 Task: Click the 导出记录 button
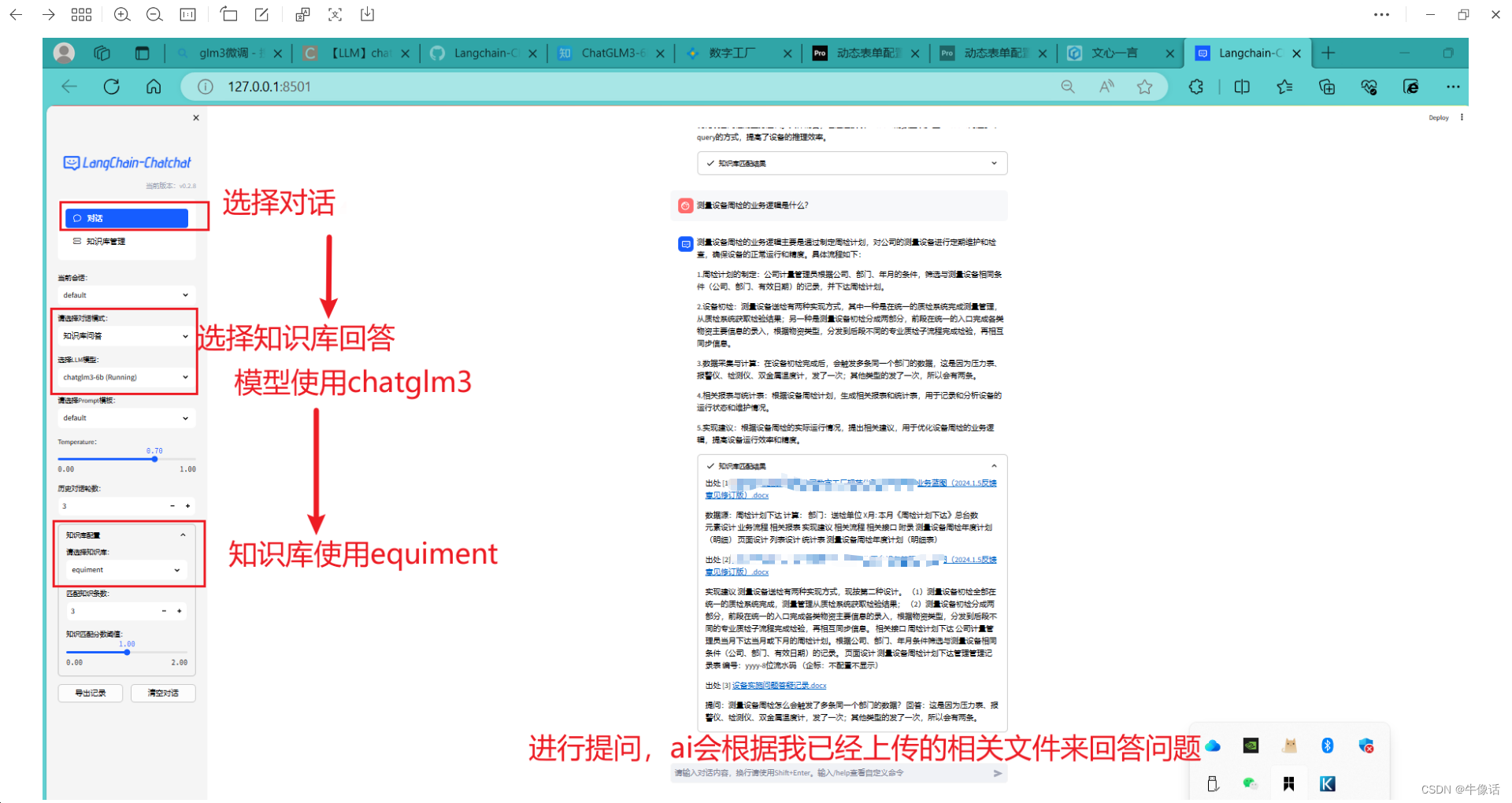coord(91,693)
